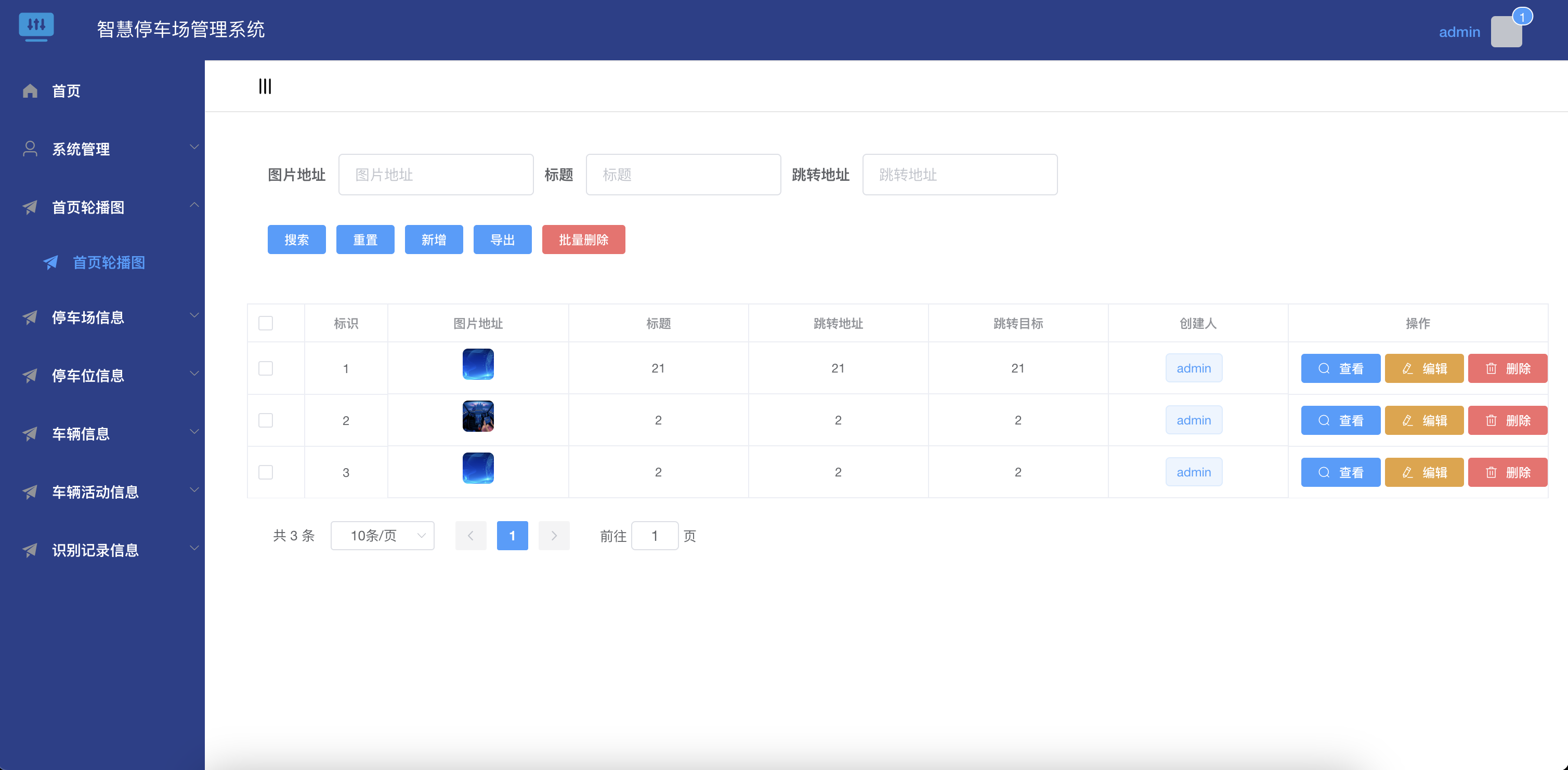Check the row with 标识 1
The width and height of the screenshot is (1568, 770).
265,368
